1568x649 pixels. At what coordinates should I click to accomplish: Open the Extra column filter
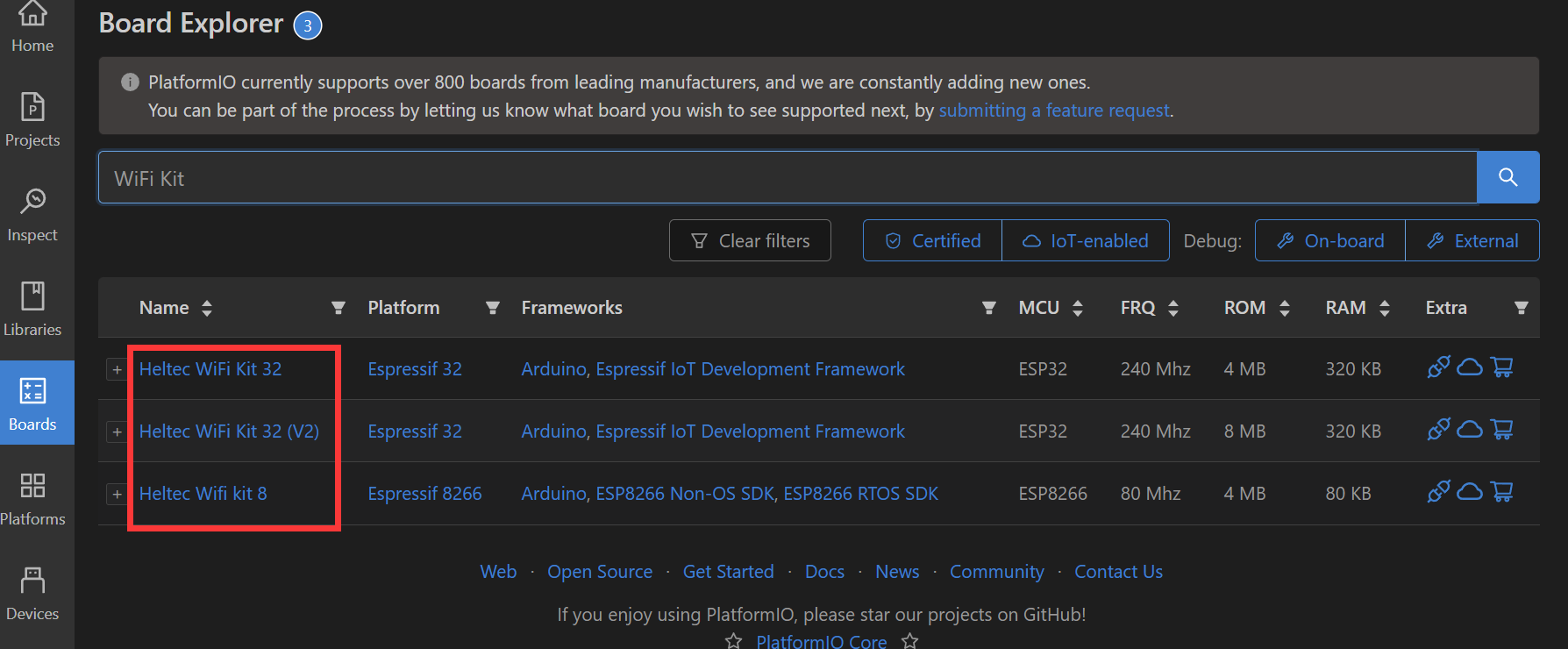point(1522,308)
